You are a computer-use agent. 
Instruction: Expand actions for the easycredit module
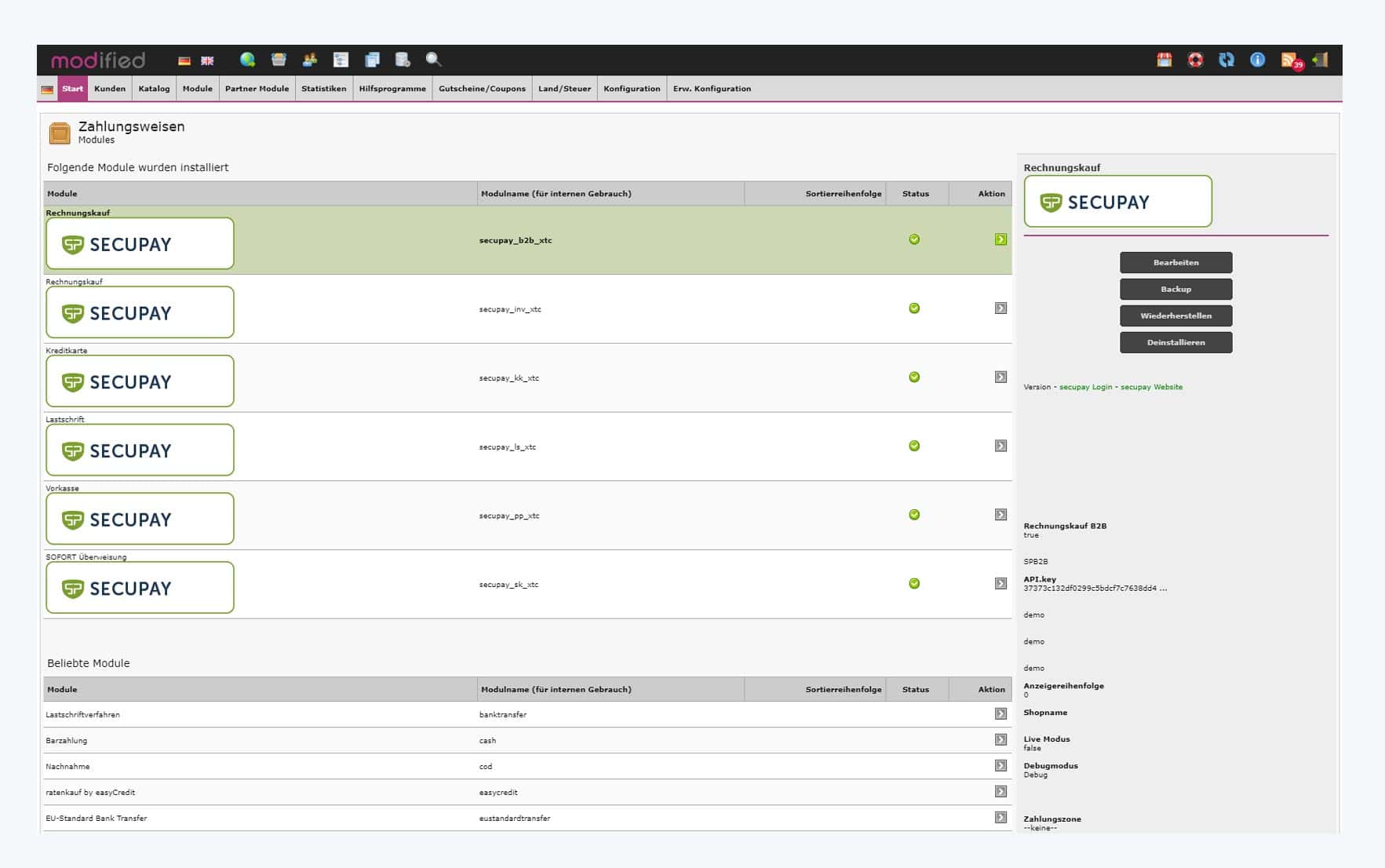click(x=1000, y=792)
